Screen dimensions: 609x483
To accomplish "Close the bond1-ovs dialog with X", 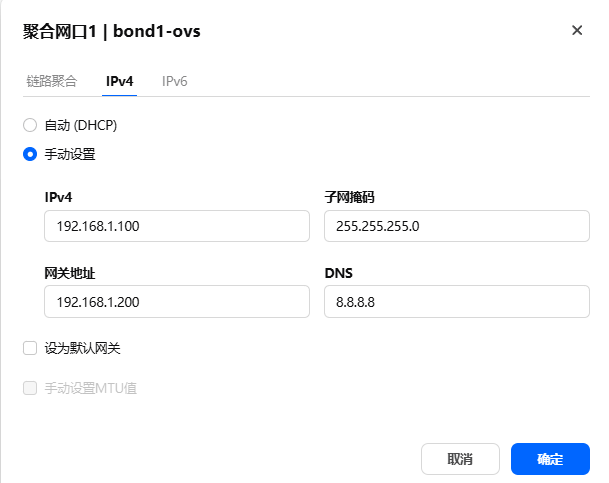I will [577, 31].
